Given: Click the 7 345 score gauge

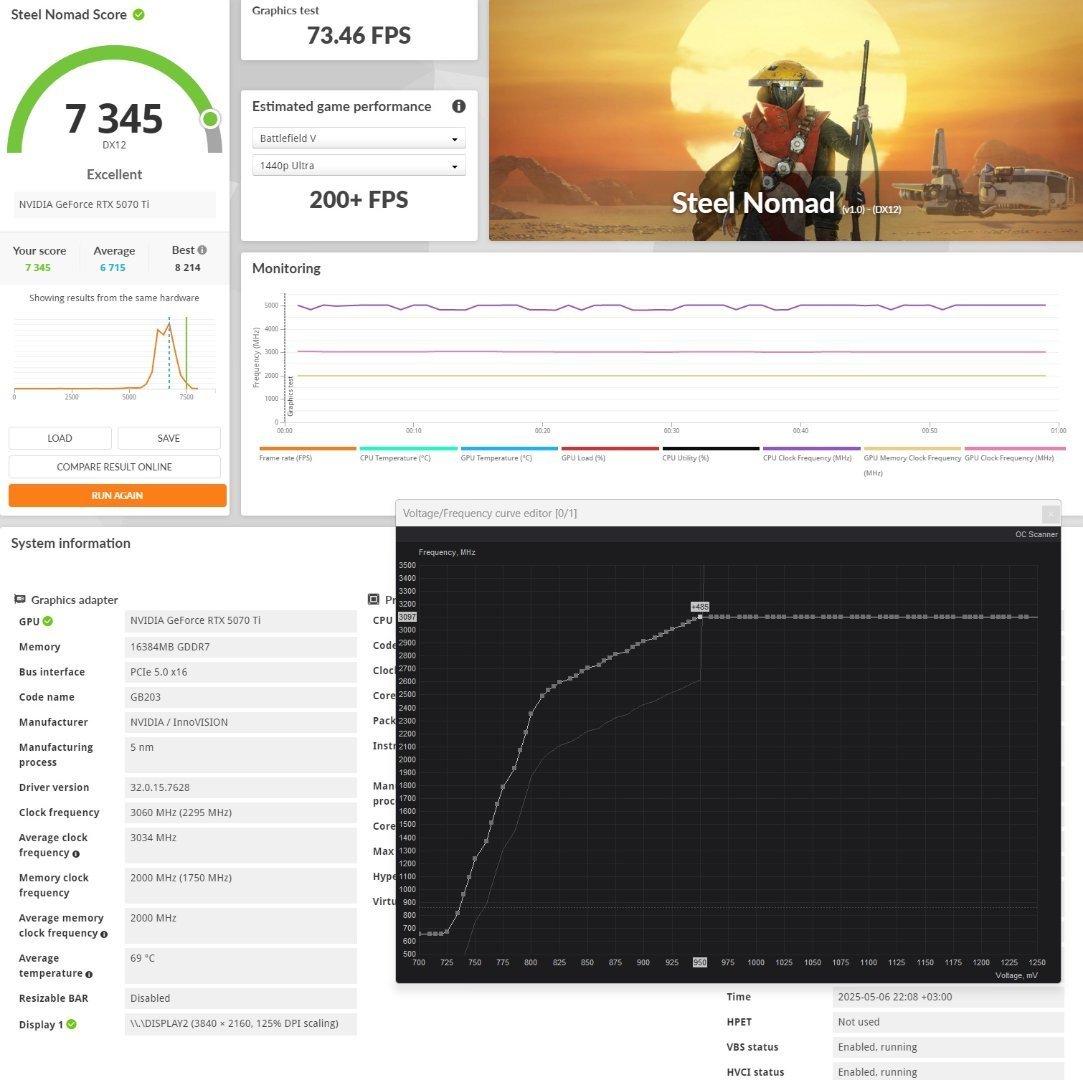Looking at the screenshot, I should click(x=115, y=100).
